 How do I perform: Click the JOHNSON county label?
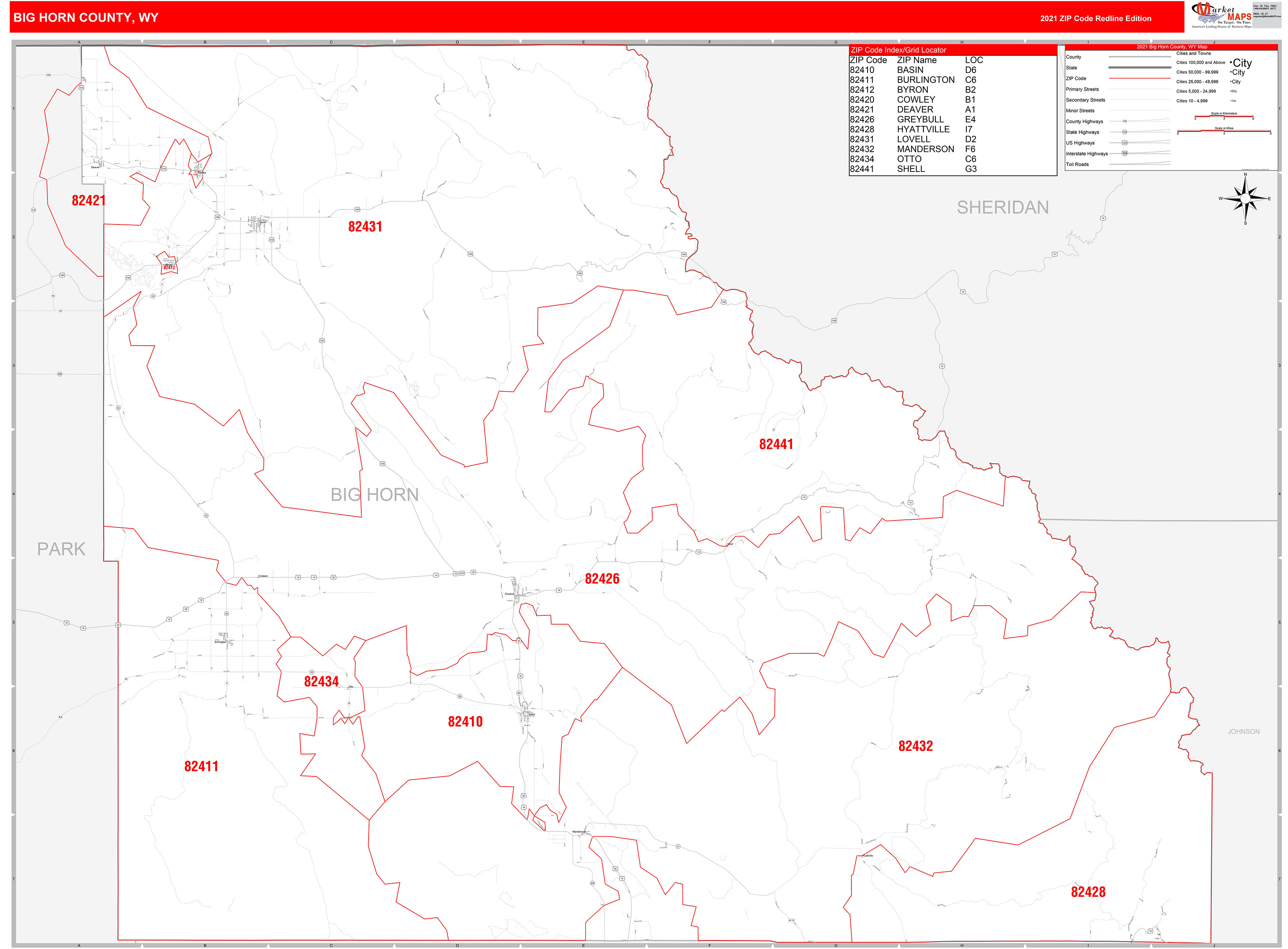tap(1243, 731)
